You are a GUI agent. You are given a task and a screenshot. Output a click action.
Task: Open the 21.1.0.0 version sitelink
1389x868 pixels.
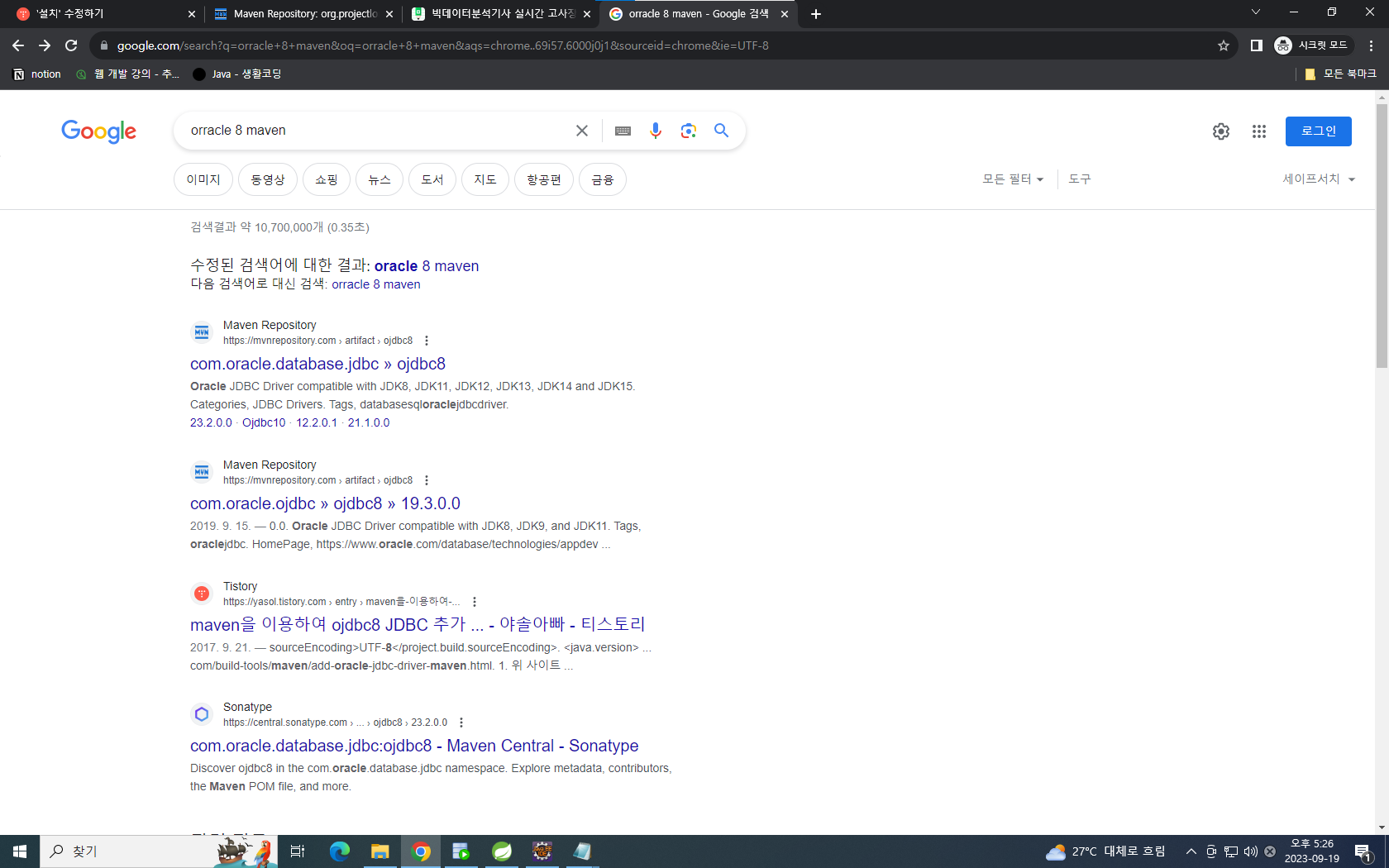point(369,422)
